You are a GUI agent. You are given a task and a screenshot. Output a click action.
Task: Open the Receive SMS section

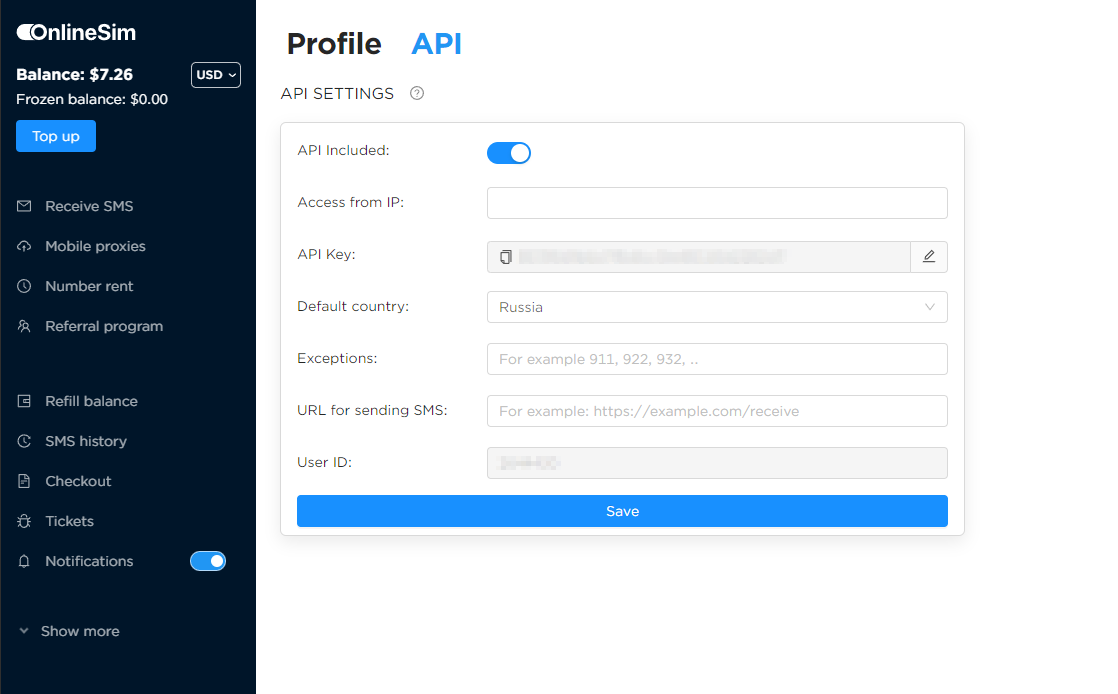(80, 206)
